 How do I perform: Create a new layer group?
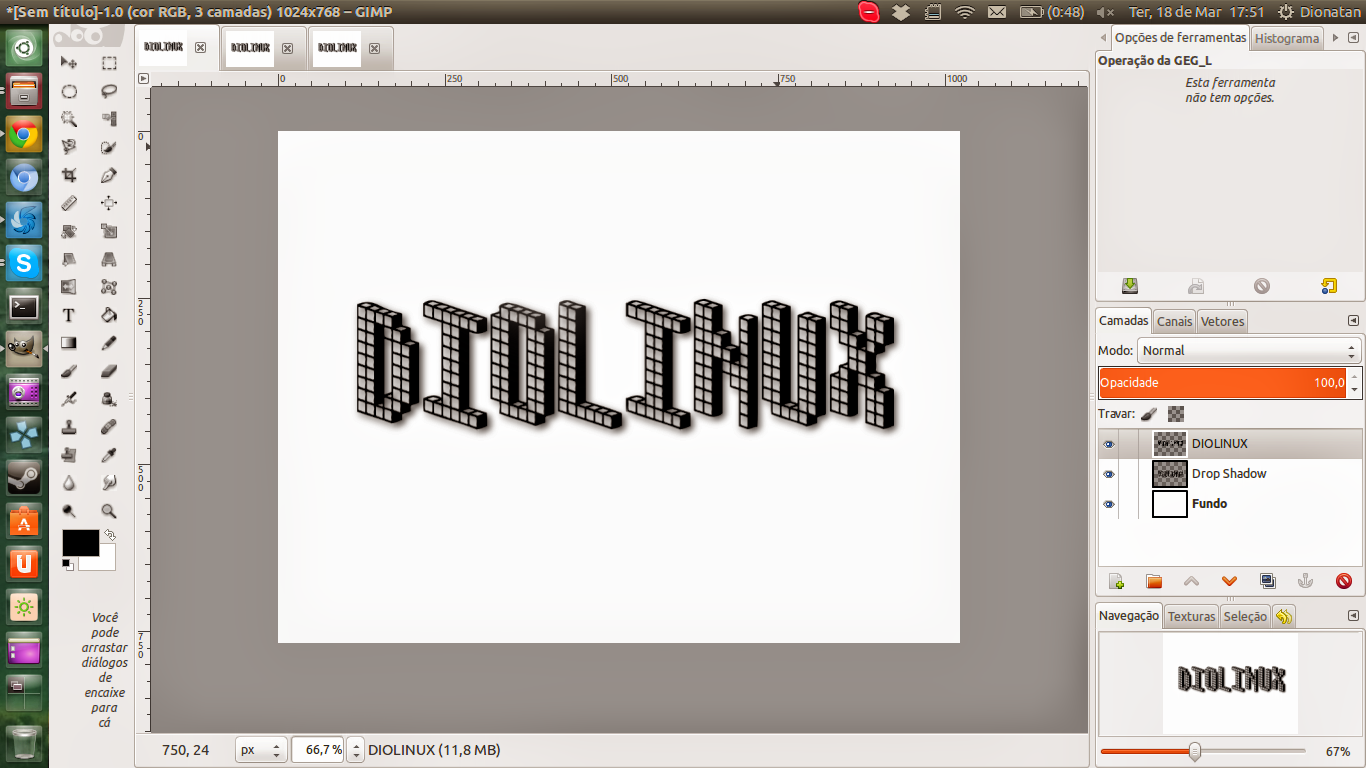(x=1154, y=581)
